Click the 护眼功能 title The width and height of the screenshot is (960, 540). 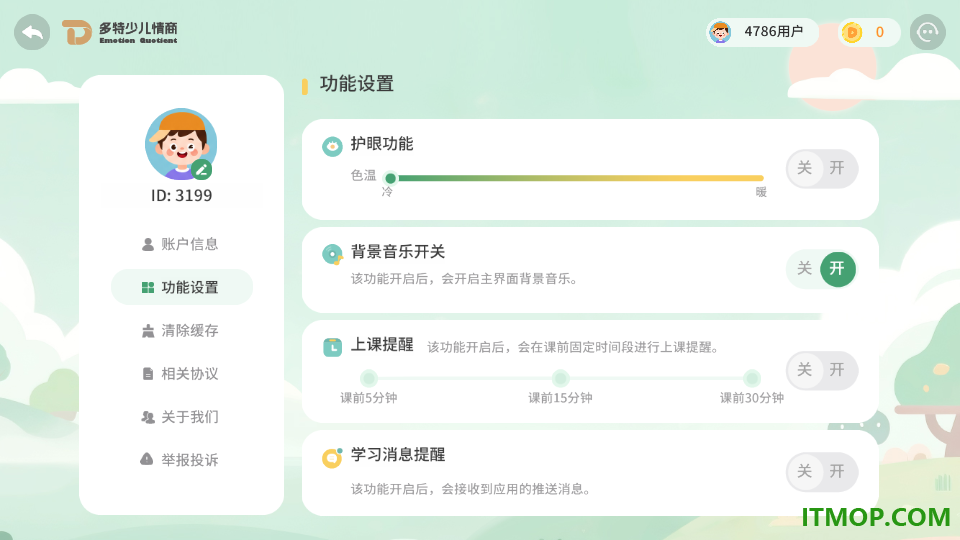click(x=382, y=144)
